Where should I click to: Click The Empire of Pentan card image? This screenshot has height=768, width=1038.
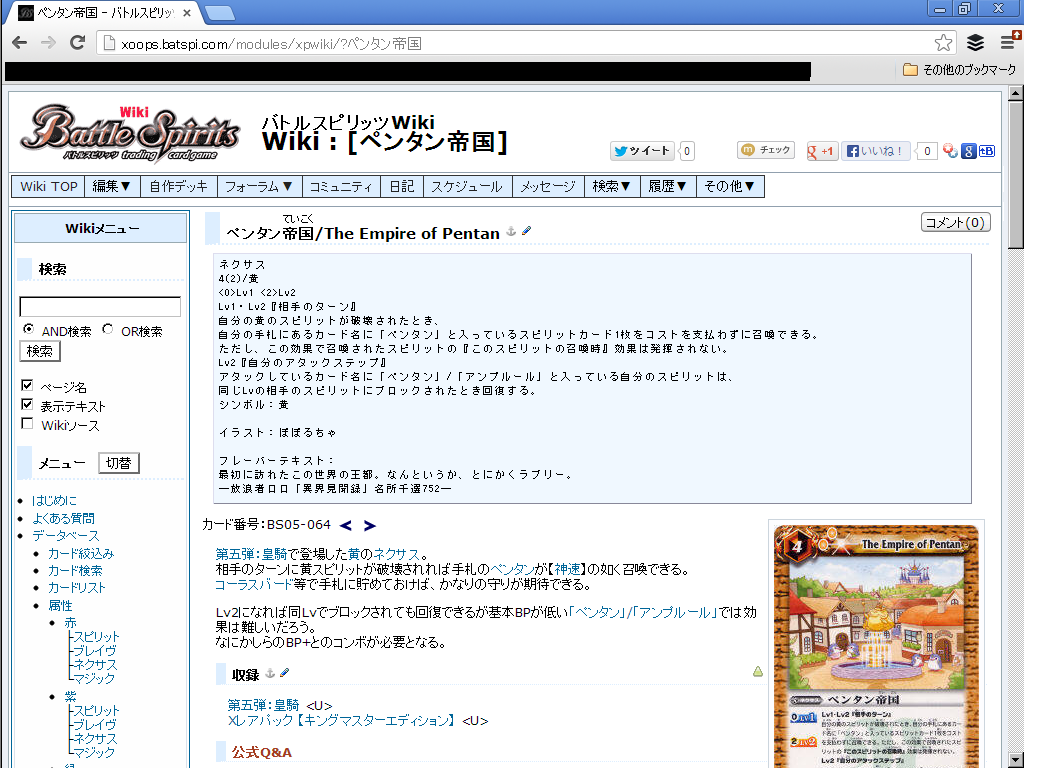pos(876,646)
